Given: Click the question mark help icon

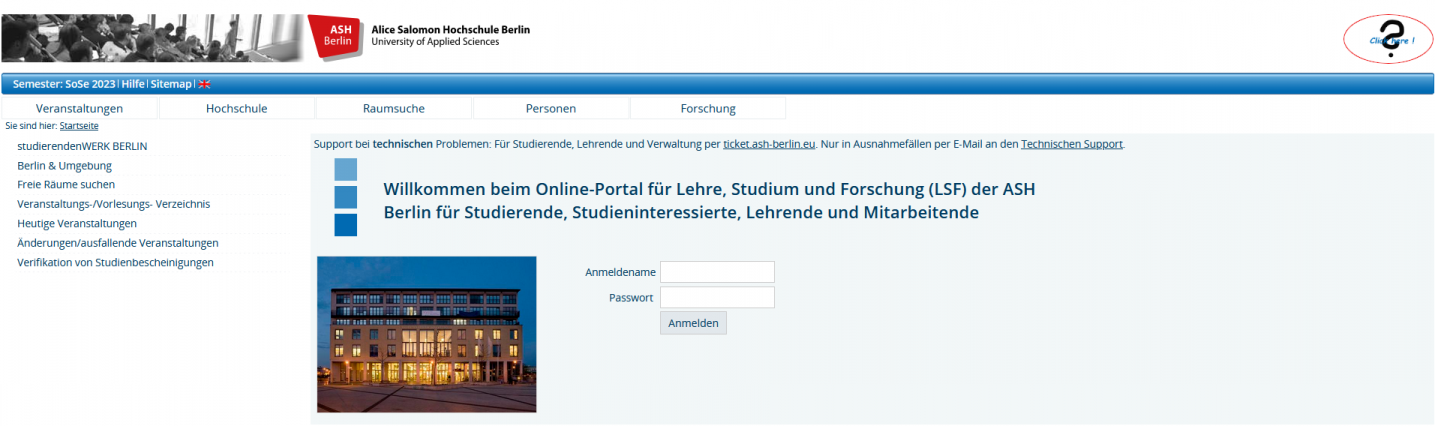Looking at the screenshot, I should [1387, 40].
